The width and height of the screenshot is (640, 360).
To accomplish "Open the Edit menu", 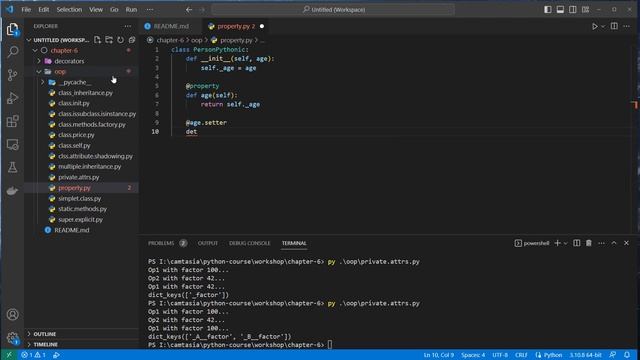I will 44,9.
